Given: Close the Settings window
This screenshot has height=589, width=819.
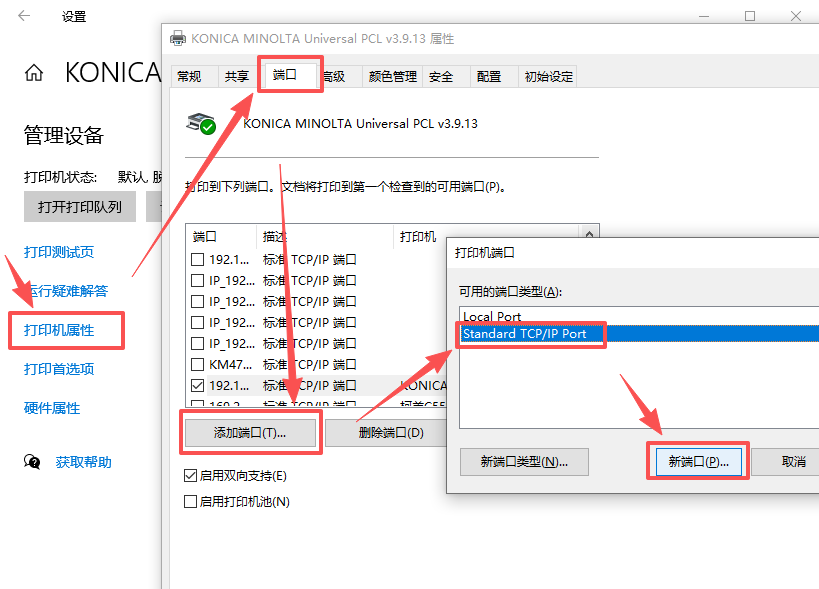Looking at the screenshot, I should click(x=795, y=16).
